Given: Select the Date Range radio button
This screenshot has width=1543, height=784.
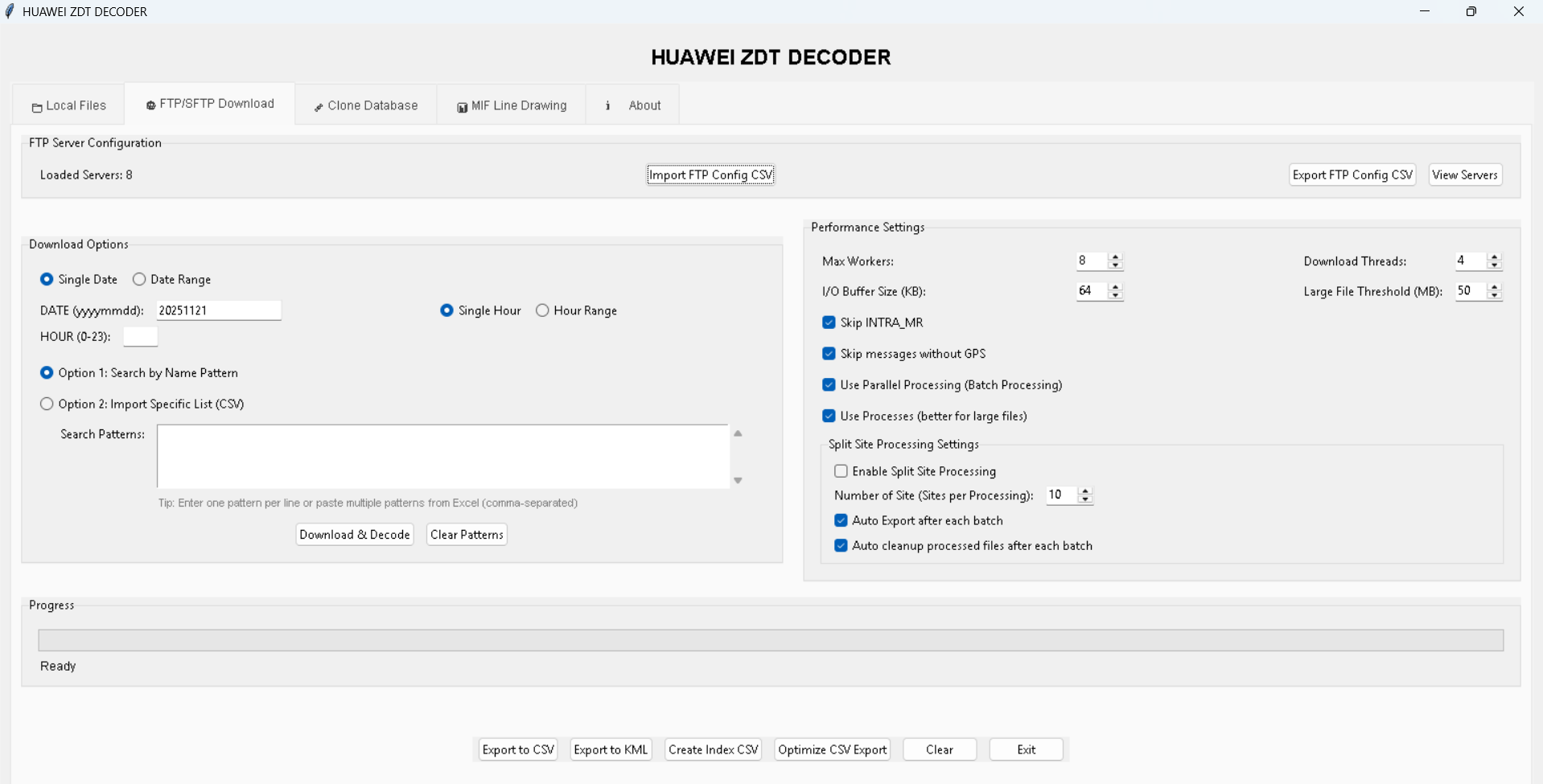Looking at the screenshot, I should (140, 279).
